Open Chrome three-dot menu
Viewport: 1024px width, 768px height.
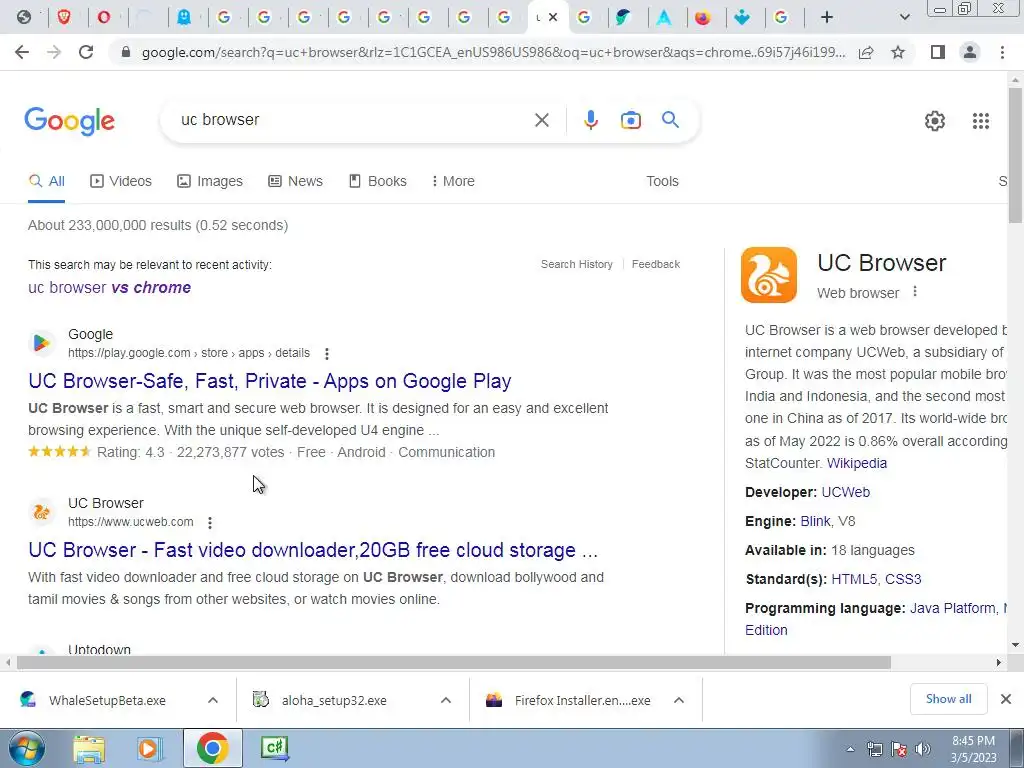point(1002,52)
